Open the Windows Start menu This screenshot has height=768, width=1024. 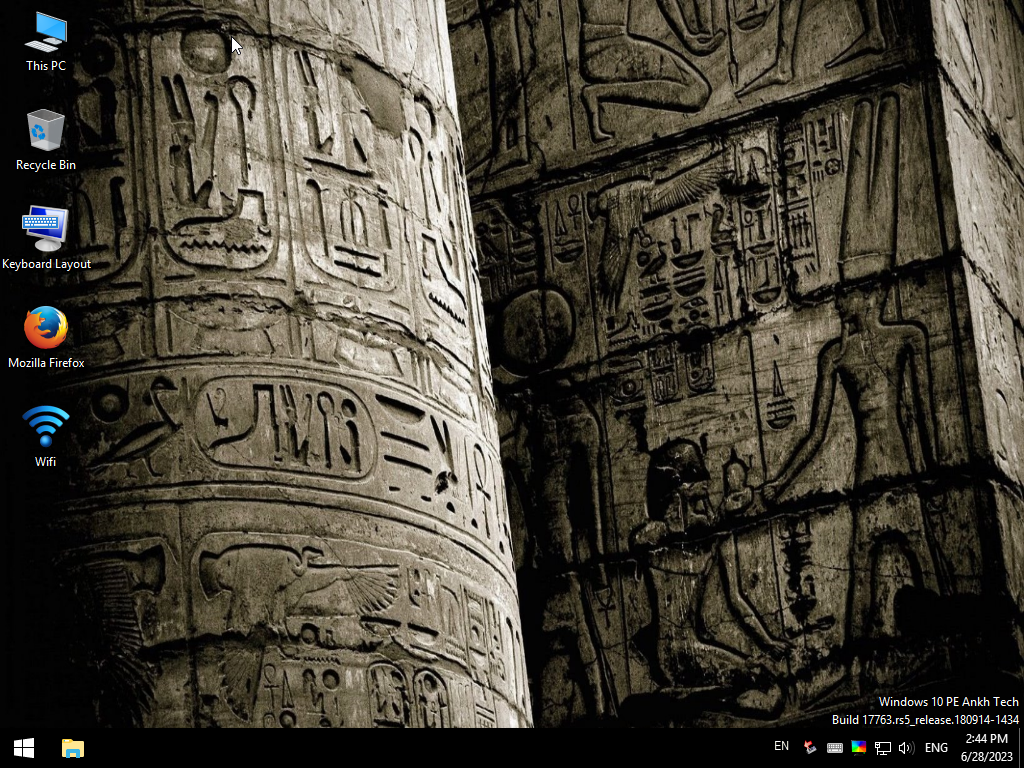pos(24,748)
